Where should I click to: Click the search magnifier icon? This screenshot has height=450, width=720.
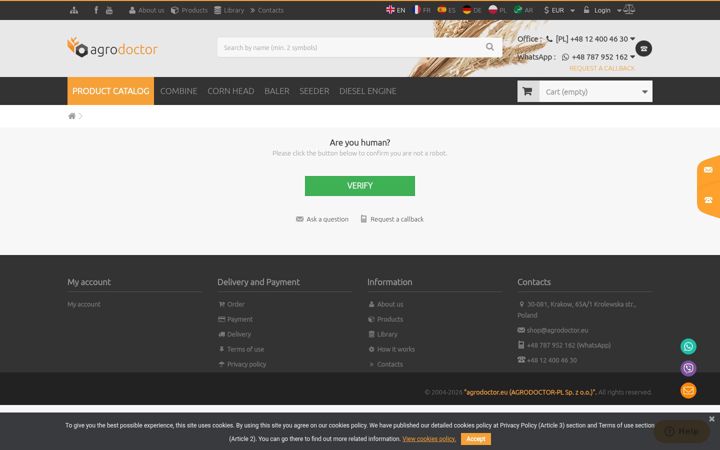(490, 47)
